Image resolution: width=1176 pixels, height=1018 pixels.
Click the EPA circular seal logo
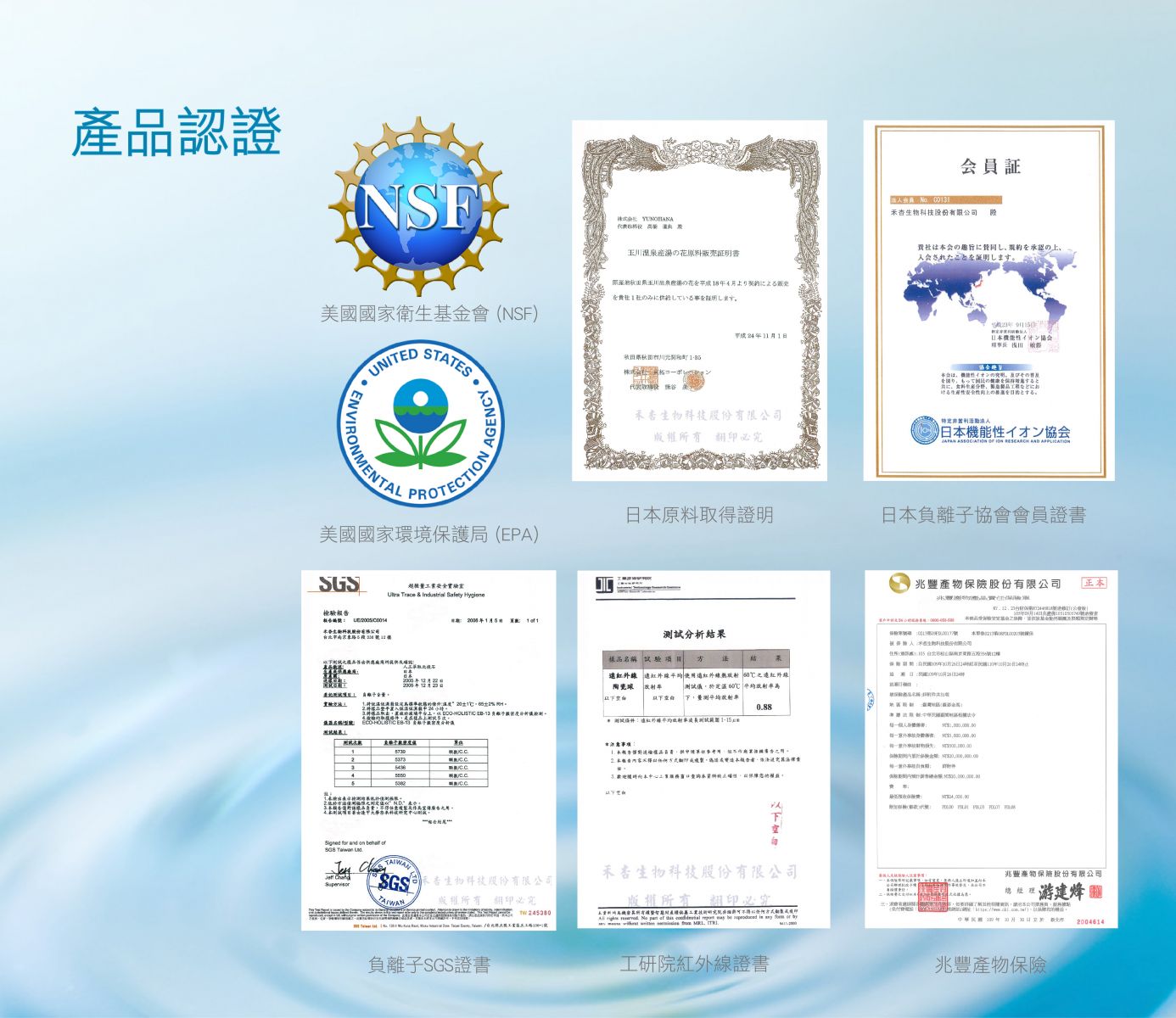pos(421,424)
